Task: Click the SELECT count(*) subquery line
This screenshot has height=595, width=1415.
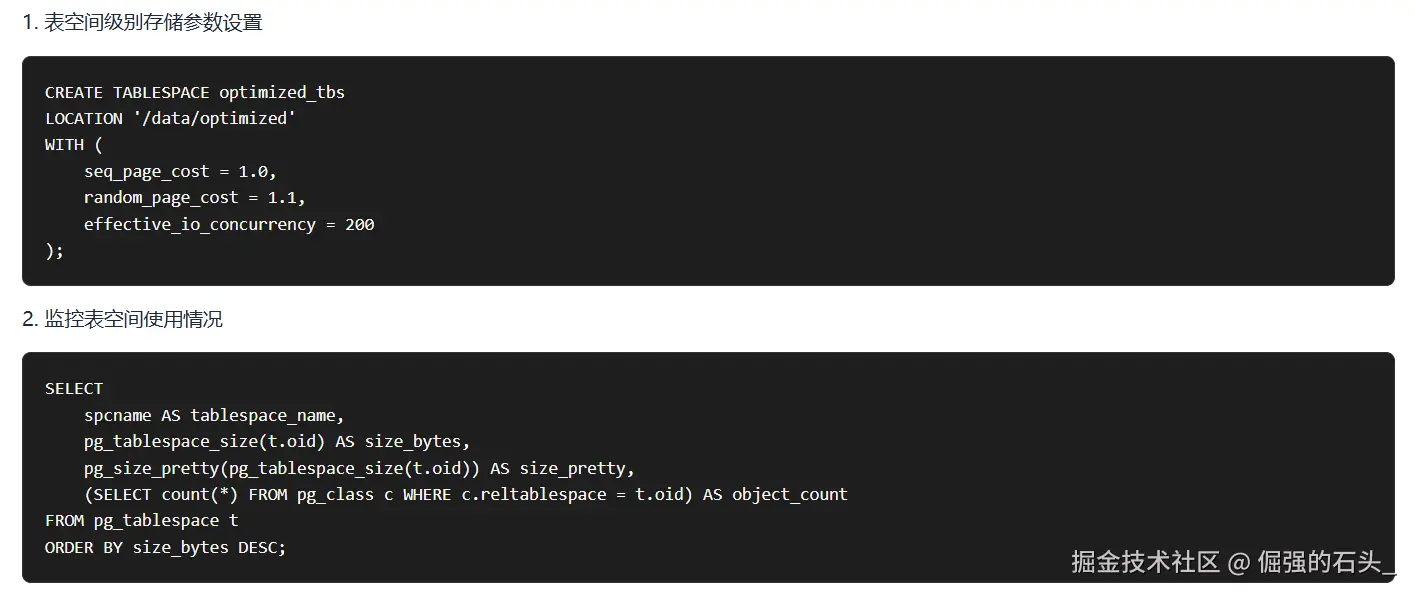Action: coord(465,494)
